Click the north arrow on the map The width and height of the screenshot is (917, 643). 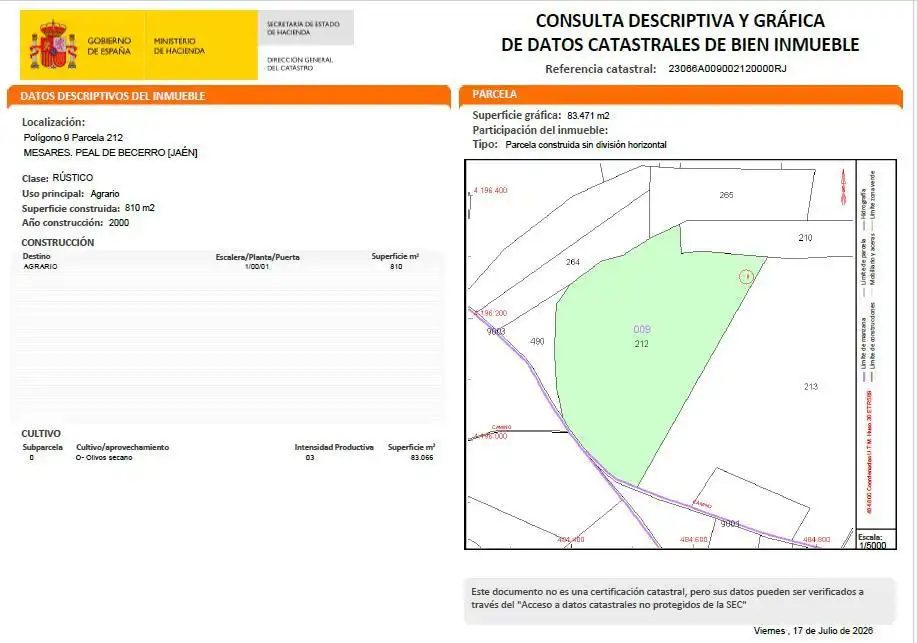[843, 187]
